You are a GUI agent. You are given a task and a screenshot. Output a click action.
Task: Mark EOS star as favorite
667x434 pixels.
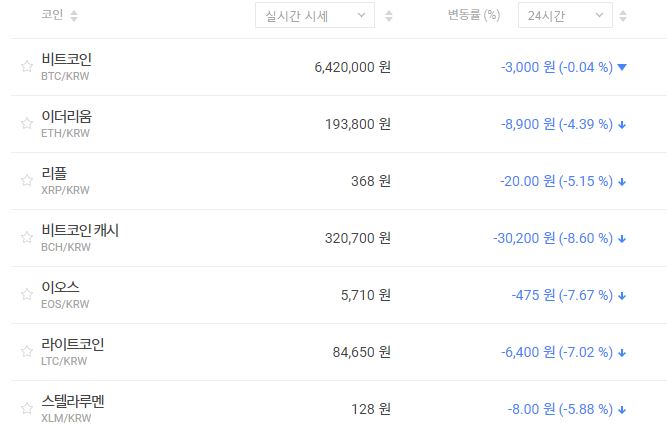pyautogui.click(x=27, y=295)
